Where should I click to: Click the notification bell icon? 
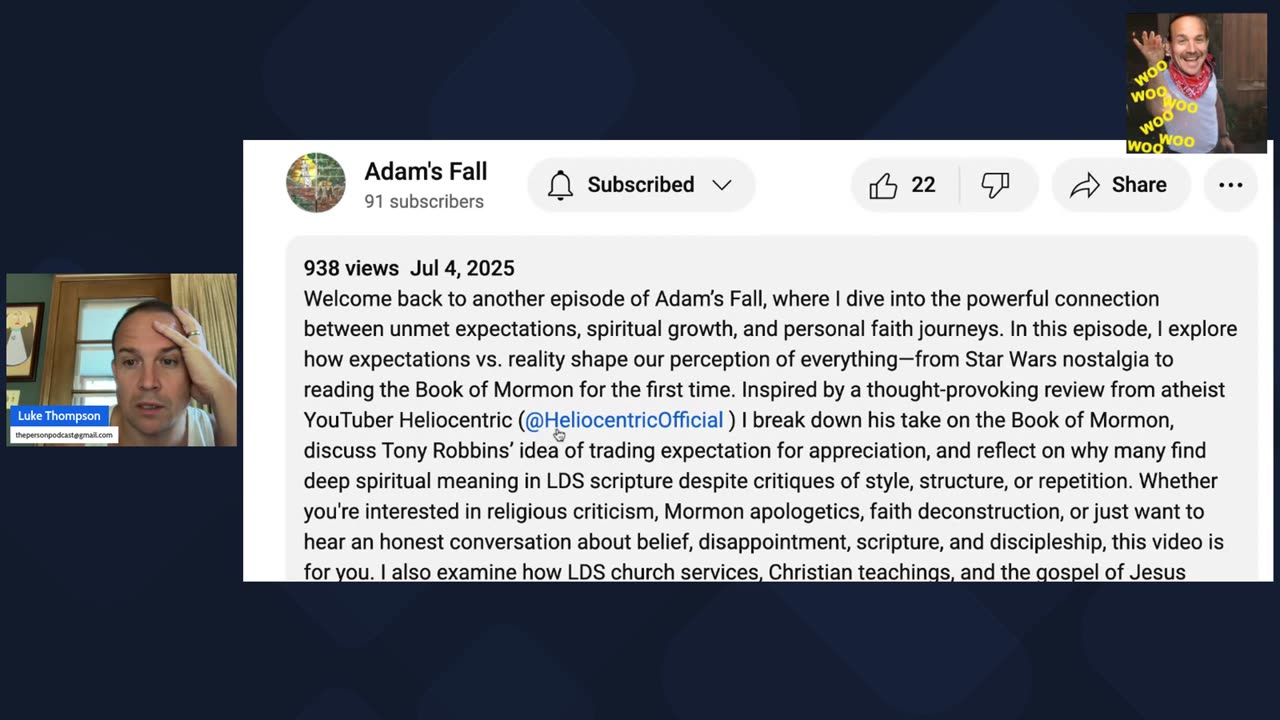tap(560, 185)
